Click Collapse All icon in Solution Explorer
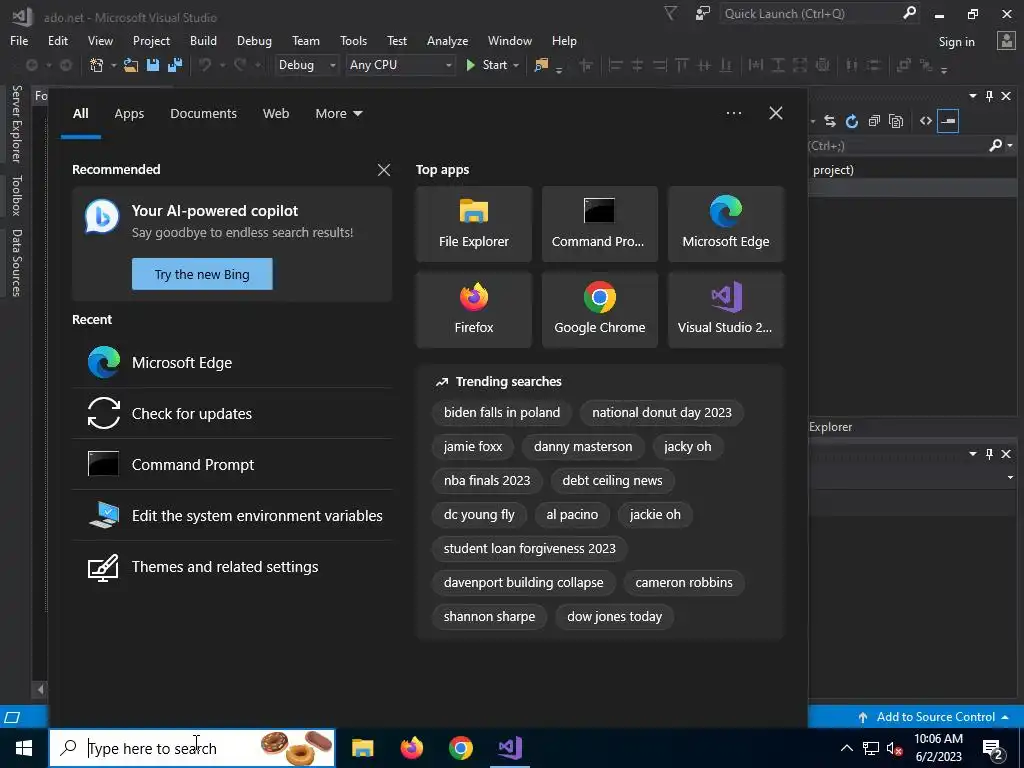The image size is (1024, 768). pos(874,121)
